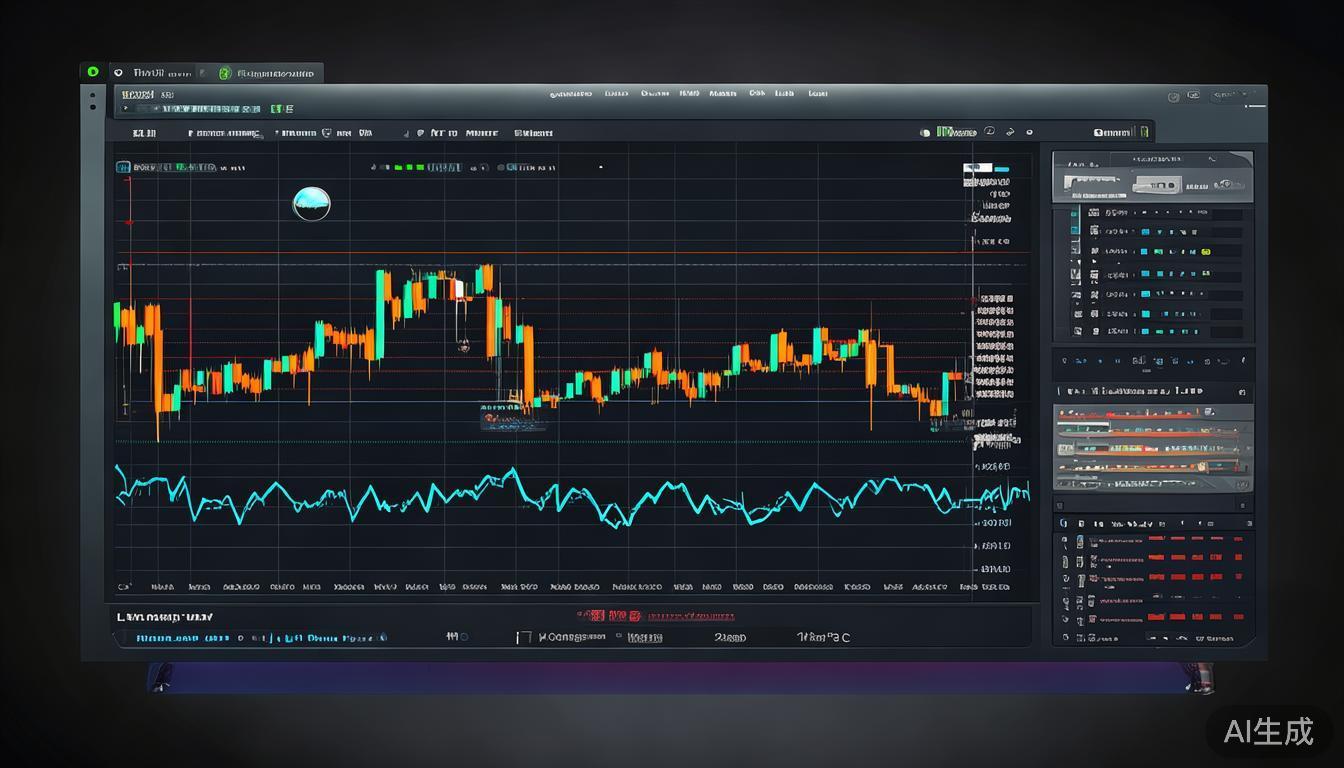Toggle the last row checkbox in the right watchlist panel

pos(1077,330)
